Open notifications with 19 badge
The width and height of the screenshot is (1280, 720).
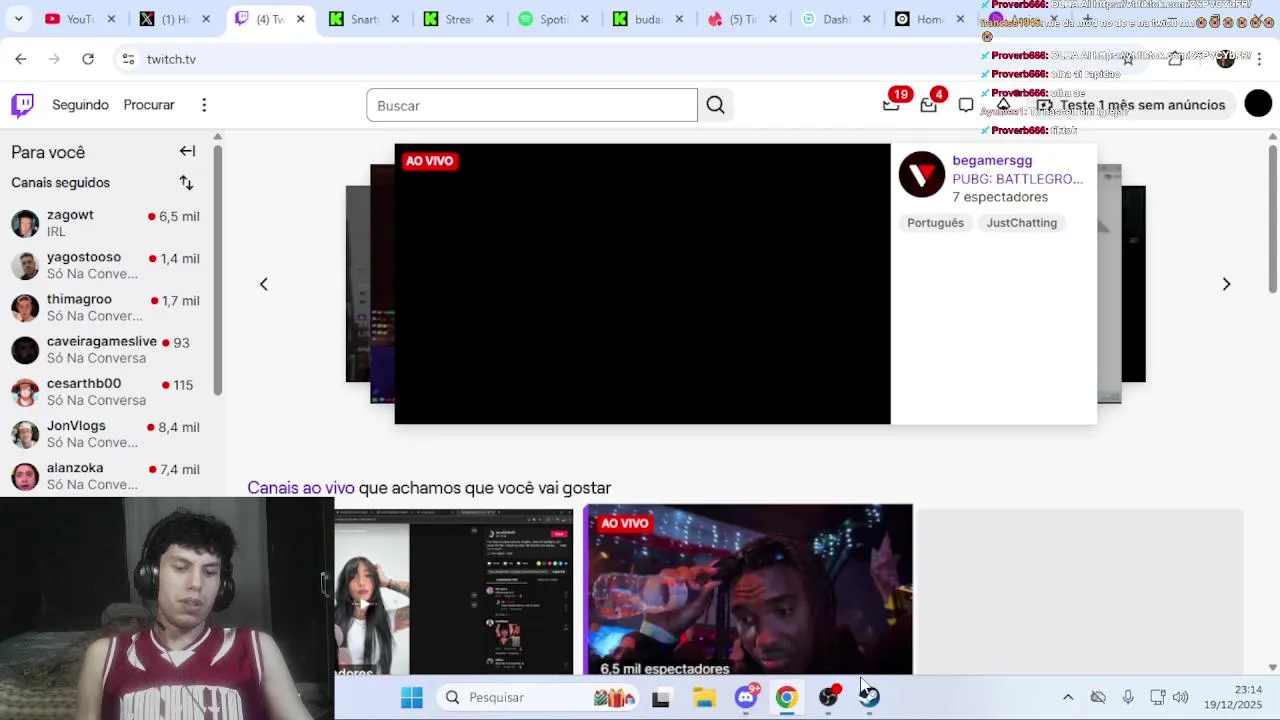pyautogui.click(x=892, y=104)
